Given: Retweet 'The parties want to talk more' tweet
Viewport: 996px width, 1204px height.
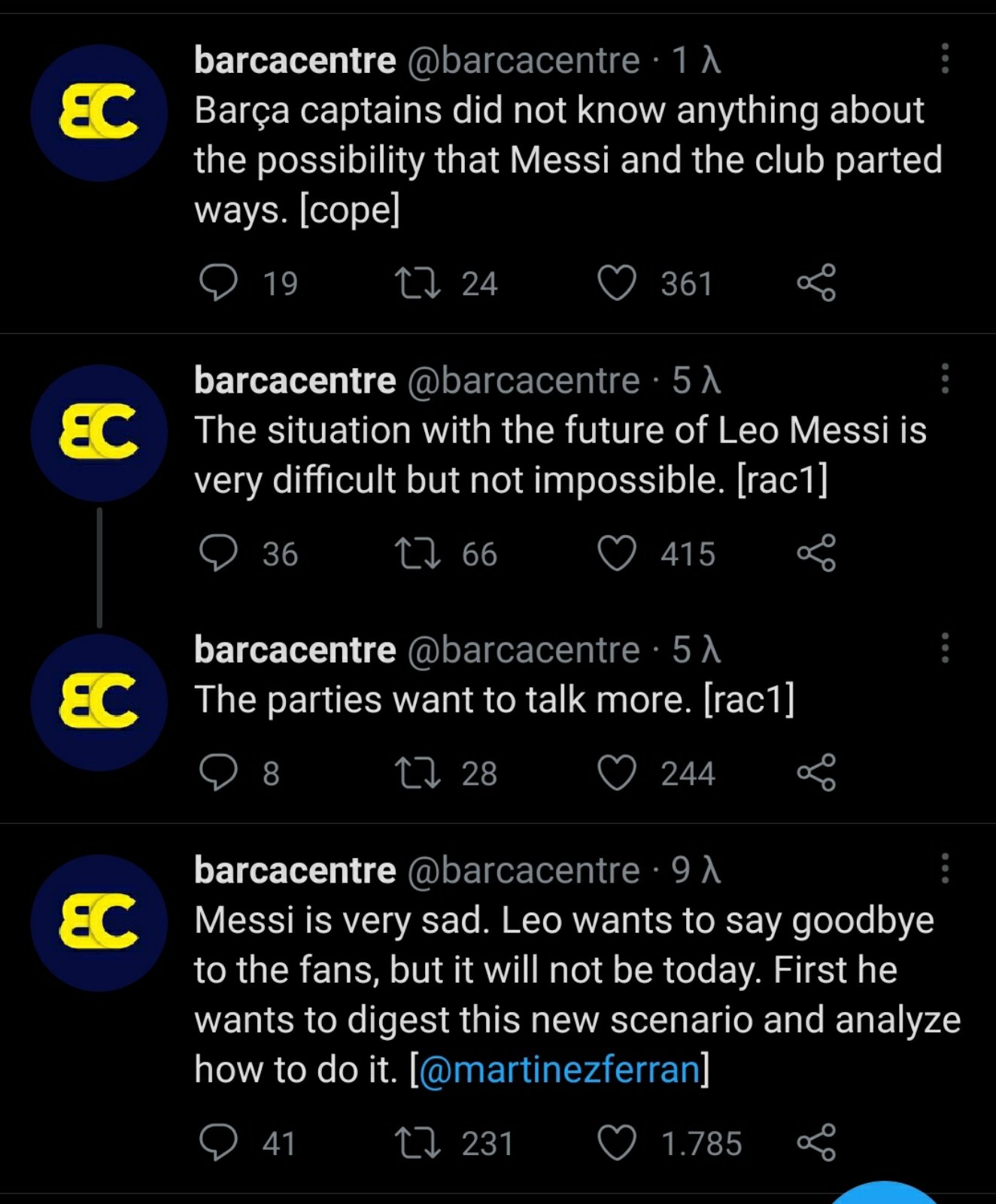Looking at the screenshot, I should click(418, 773).
